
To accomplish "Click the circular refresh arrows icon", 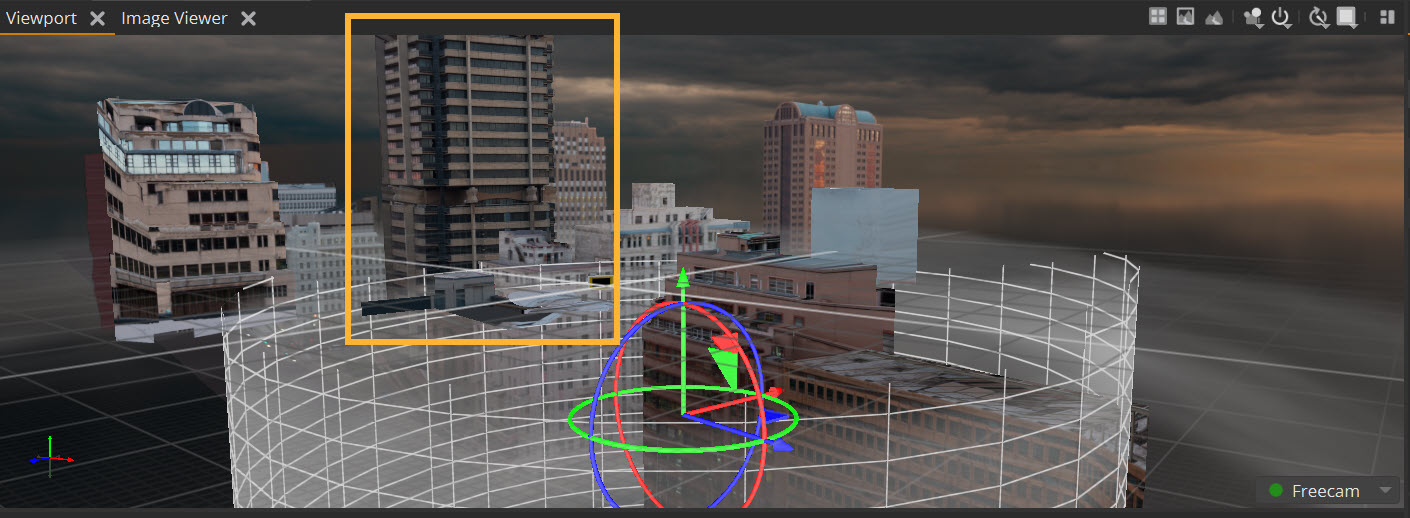I will (x=1318, y=17).
